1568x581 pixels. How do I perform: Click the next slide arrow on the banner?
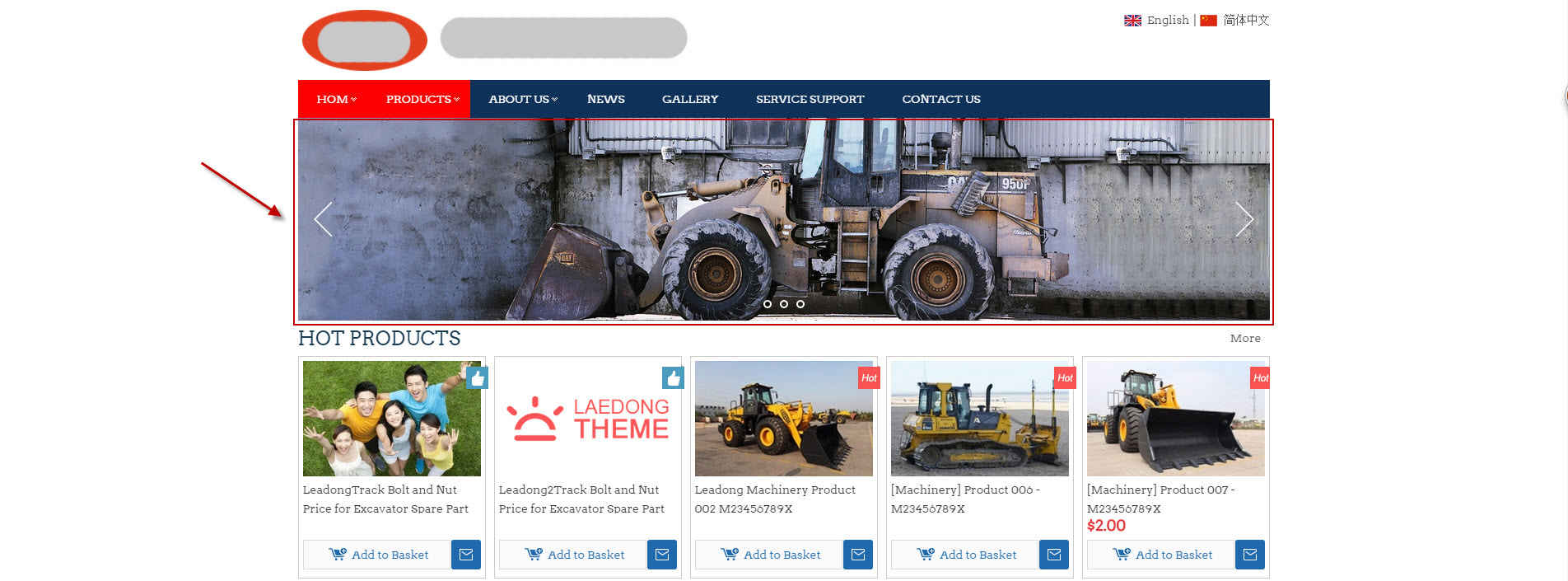point(1244,219)
